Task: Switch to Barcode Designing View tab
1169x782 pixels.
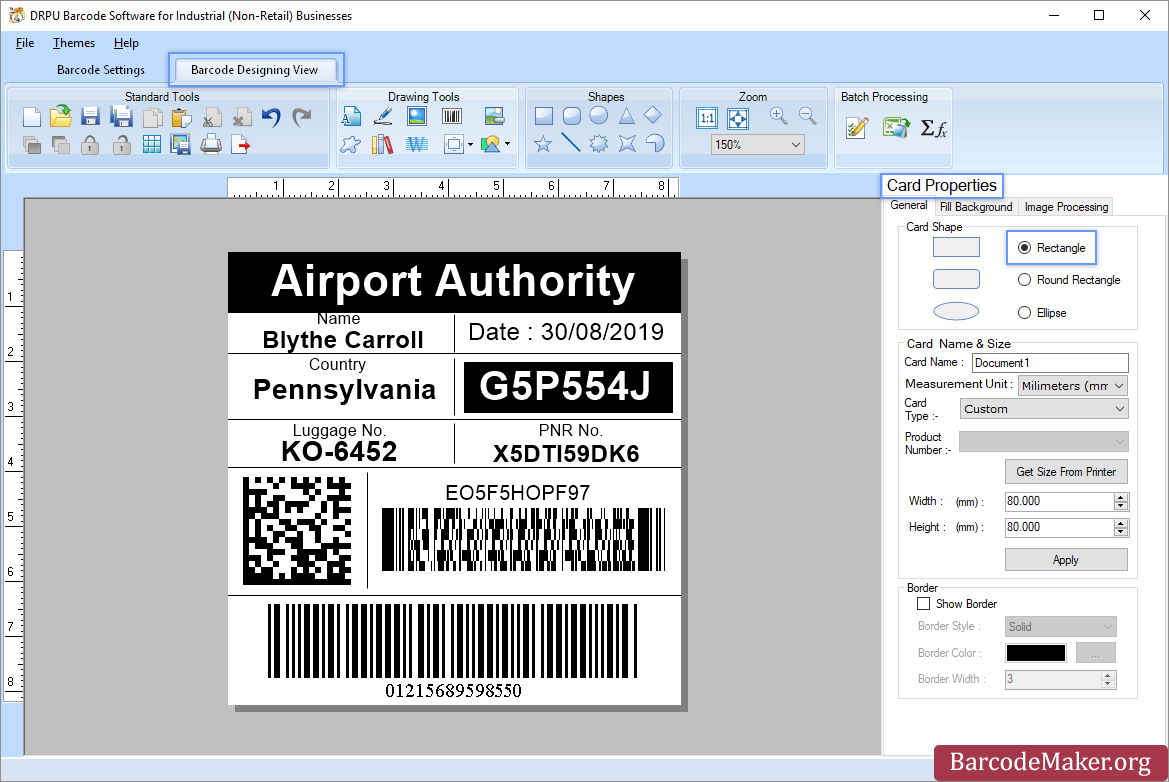Action: [x=254, y=69]
